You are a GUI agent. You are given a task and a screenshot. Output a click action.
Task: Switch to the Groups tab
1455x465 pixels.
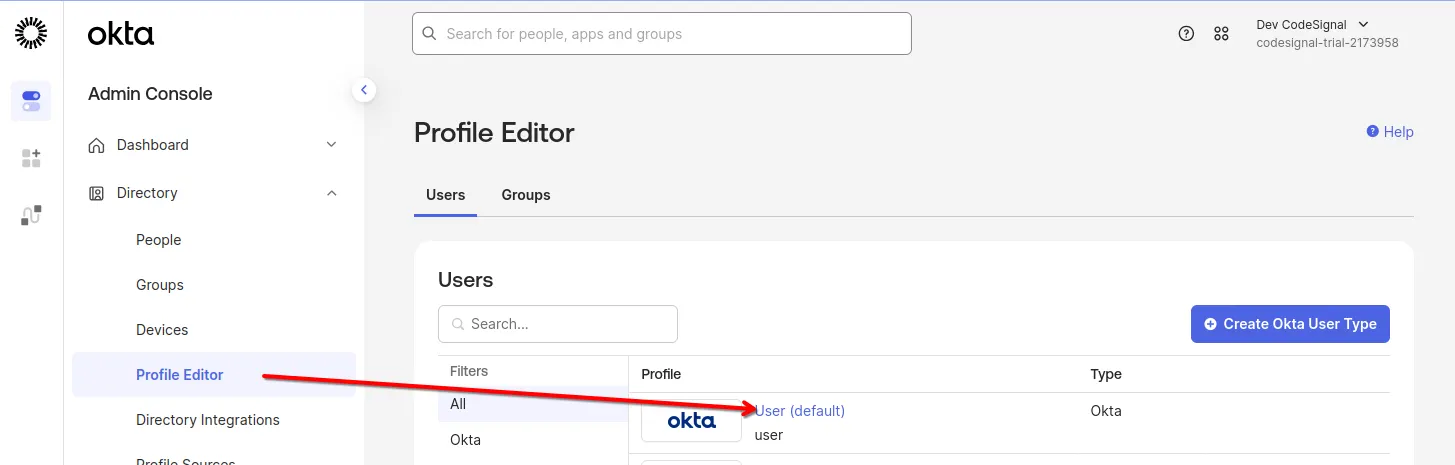[526, 195]
